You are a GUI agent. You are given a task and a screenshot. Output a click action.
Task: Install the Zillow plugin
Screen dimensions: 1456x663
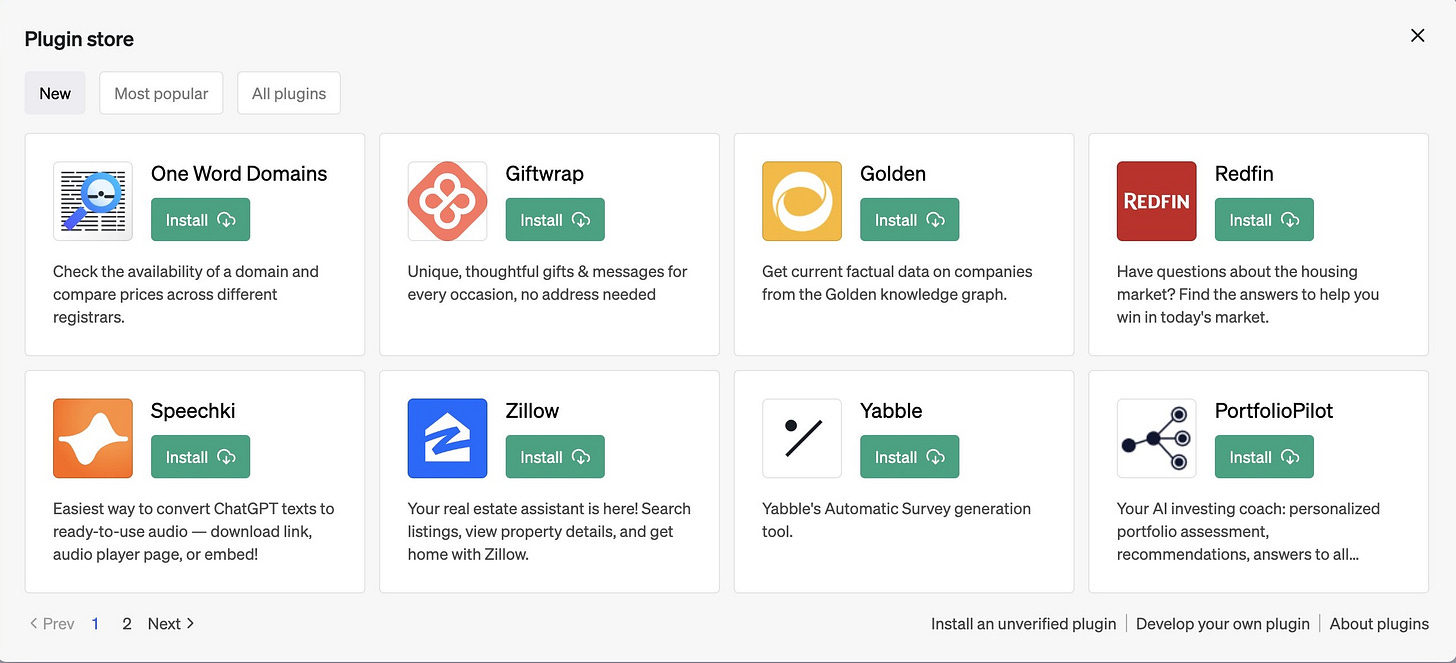pos(555,457)
